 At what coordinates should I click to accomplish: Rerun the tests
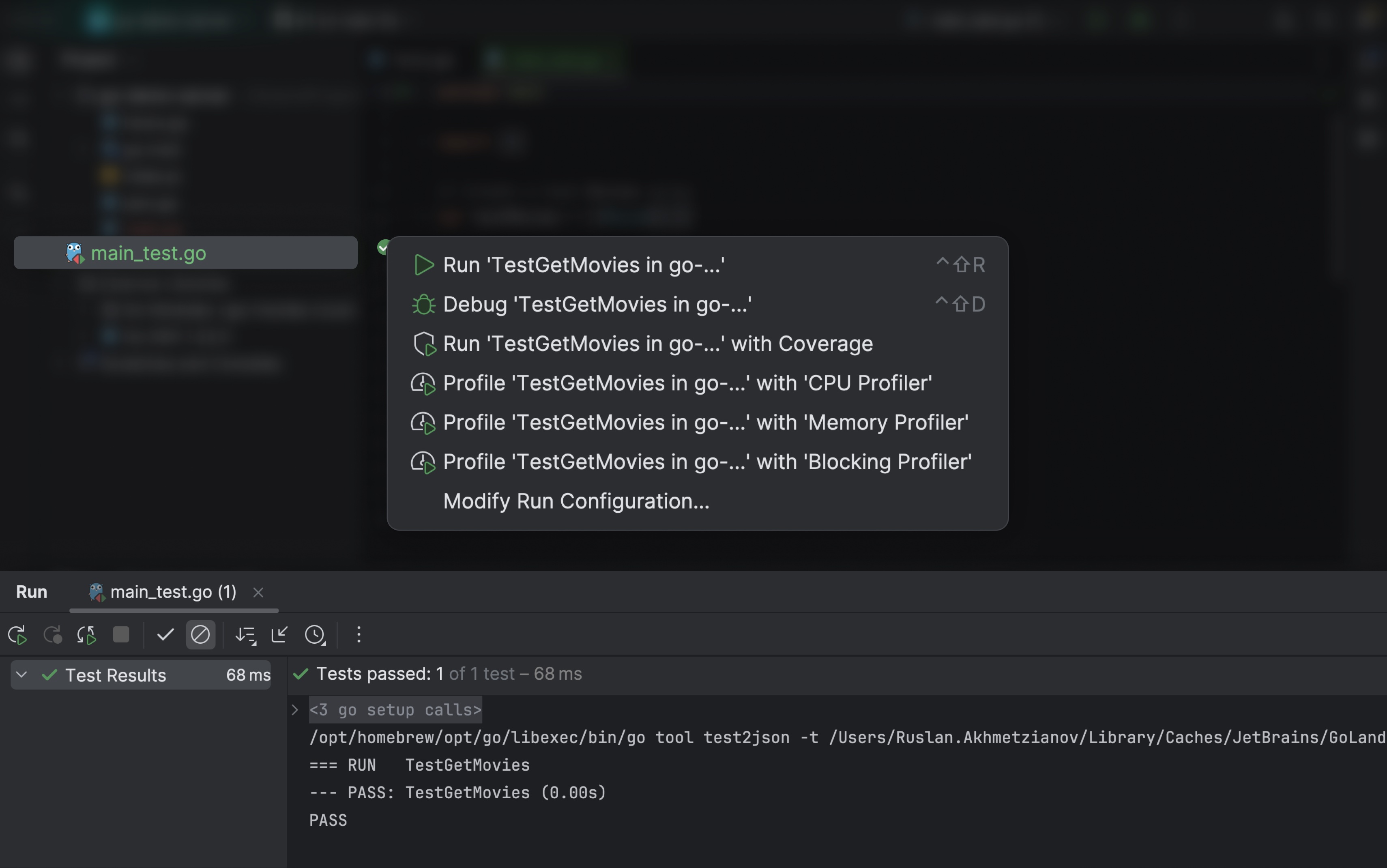pos(17,635)
